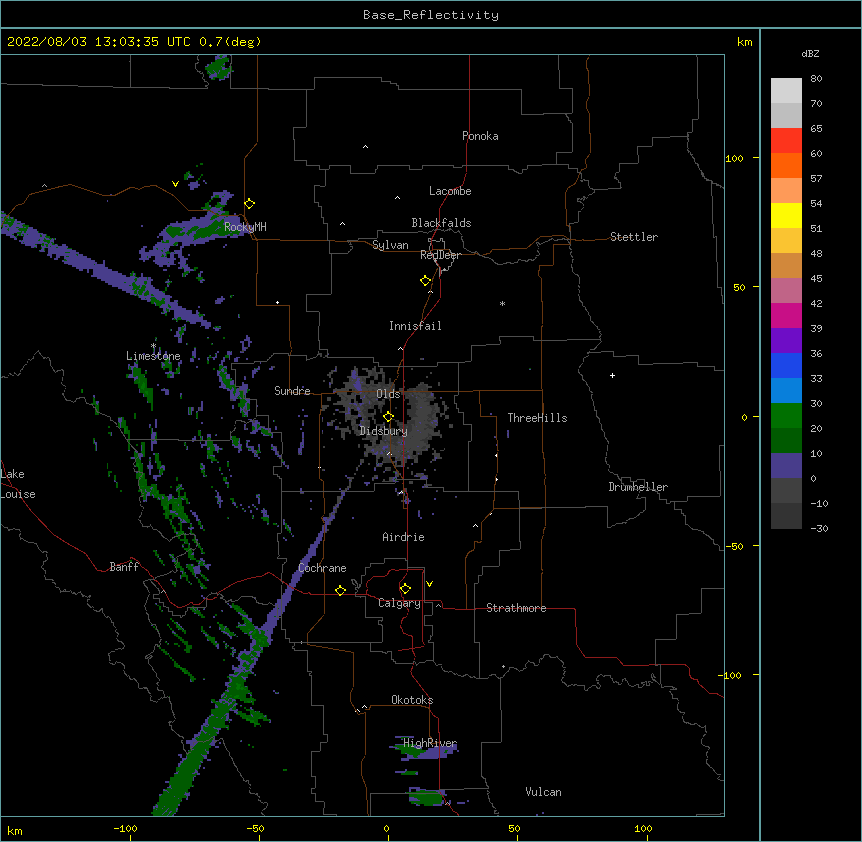Click the yellow radar marker at Olds
862x842 pixels.
388,417
